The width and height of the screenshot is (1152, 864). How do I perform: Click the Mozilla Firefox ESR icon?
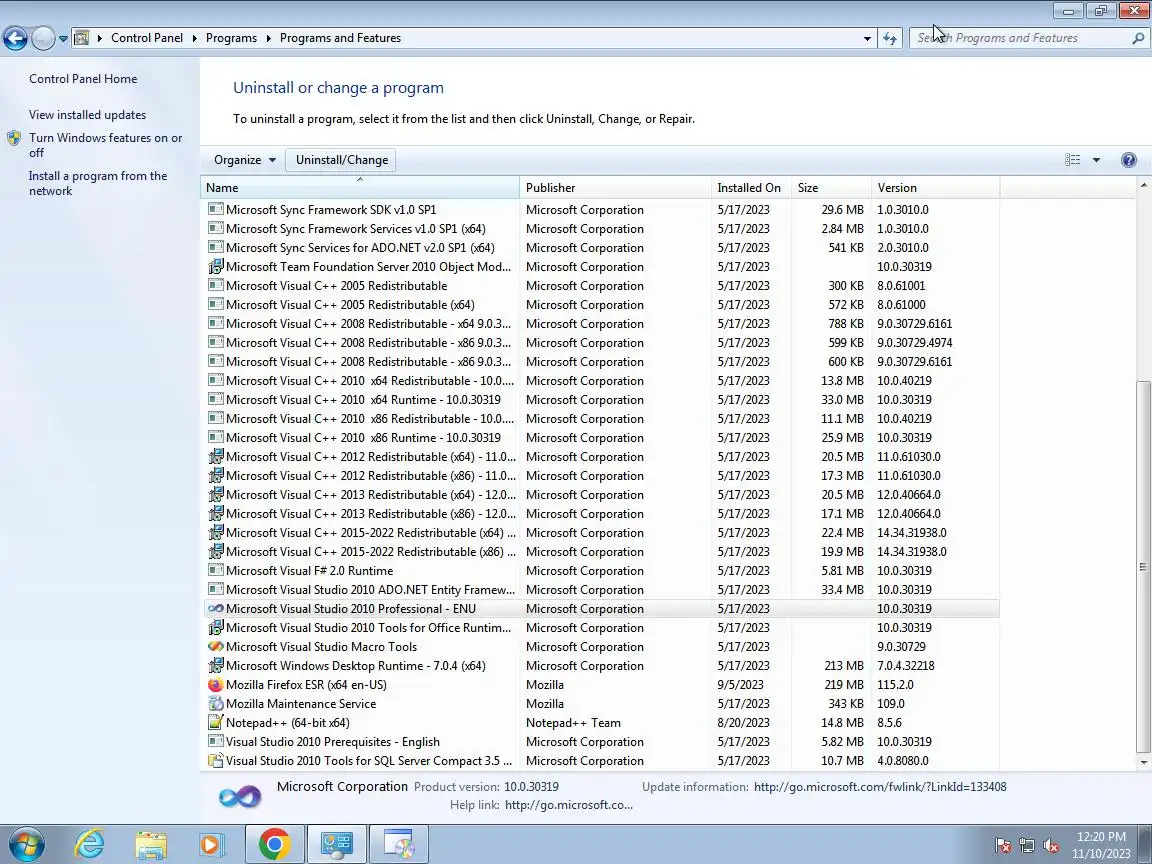click(215, 685)
